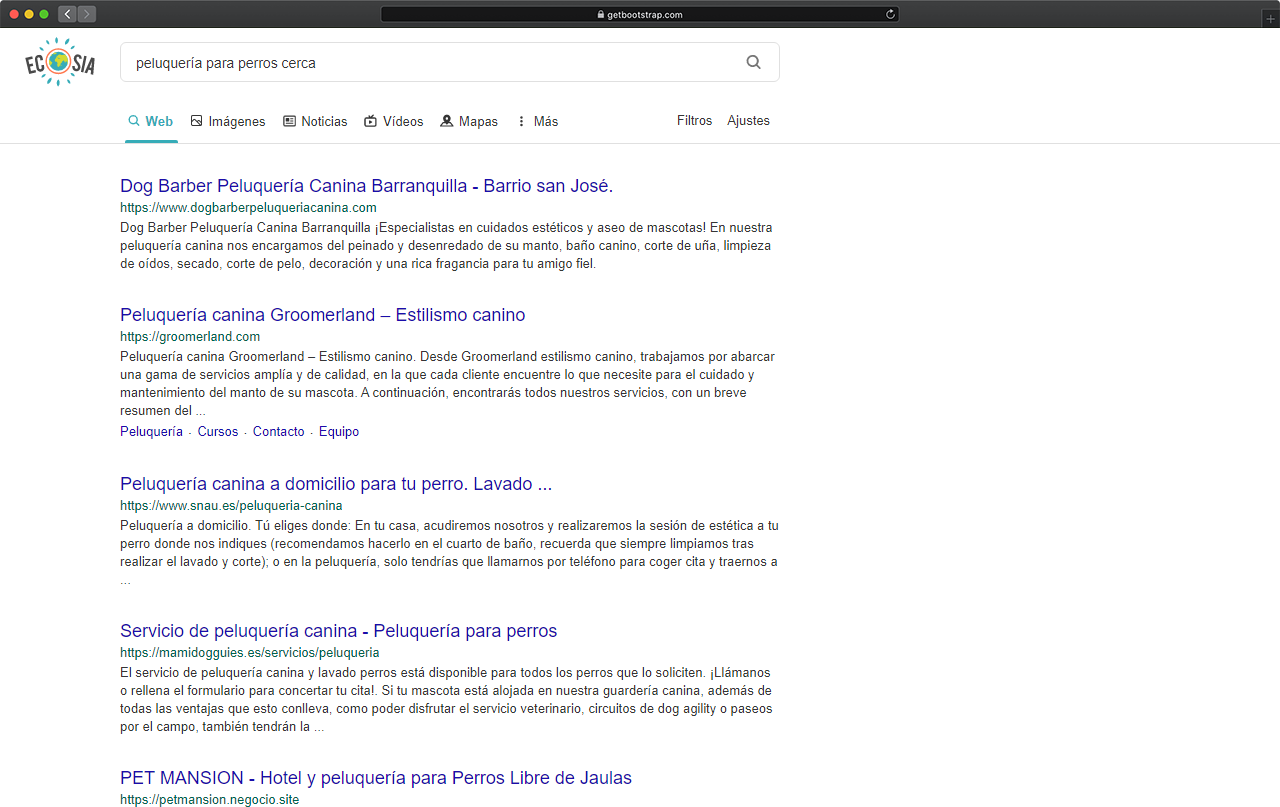
Task: Click the Groomerland result description text
Action: click(447, 384)
